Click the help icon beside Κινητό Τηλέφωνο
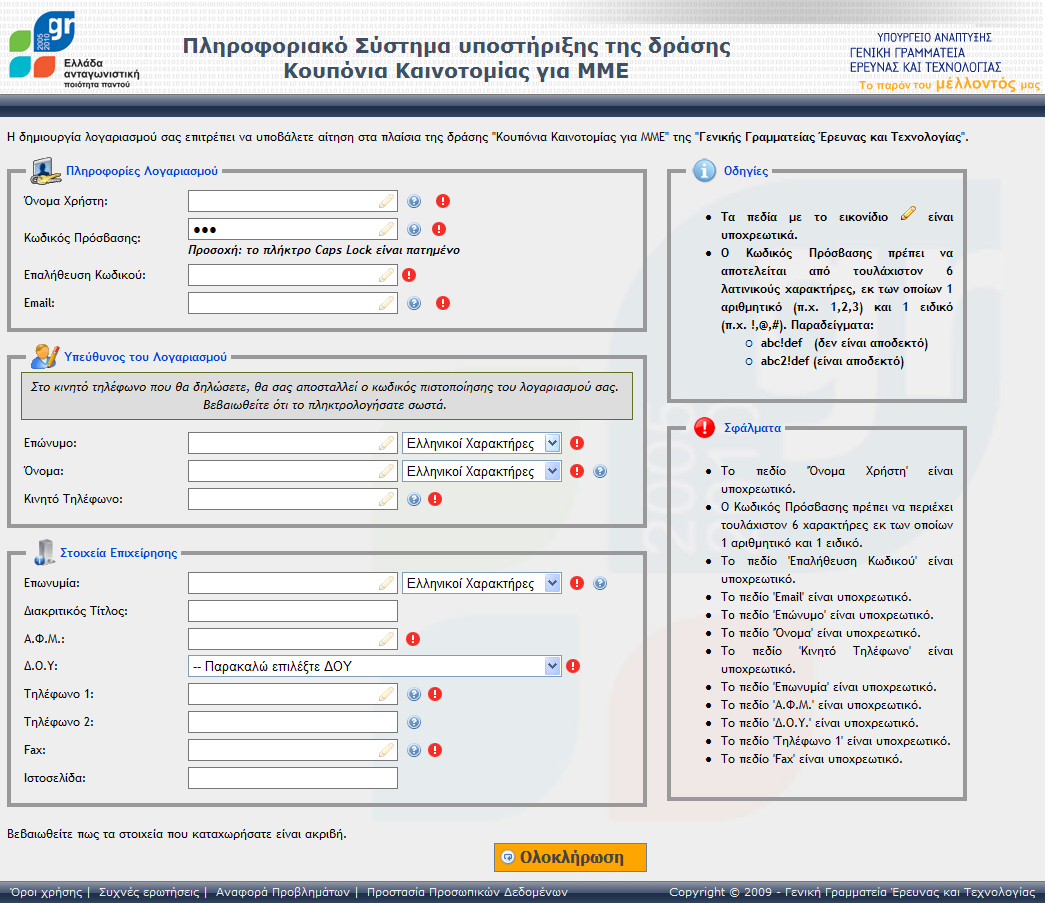Viewport: 1045px width, 903px height. (x=414, y=499)
